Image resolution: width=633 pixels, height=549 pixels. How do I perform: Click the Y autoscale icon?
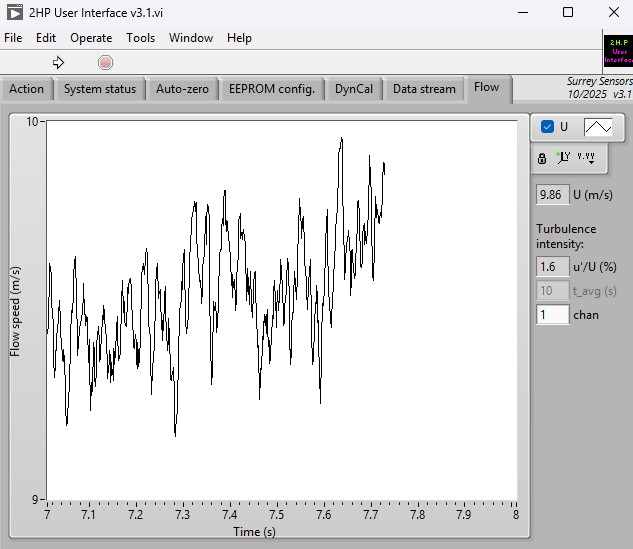(563, 157)
